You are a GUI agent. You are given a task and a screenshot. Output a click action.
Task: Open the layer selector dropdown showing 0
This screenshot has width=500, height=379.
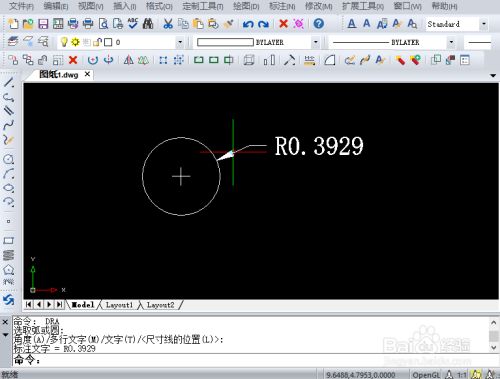[x=180, y=42]
